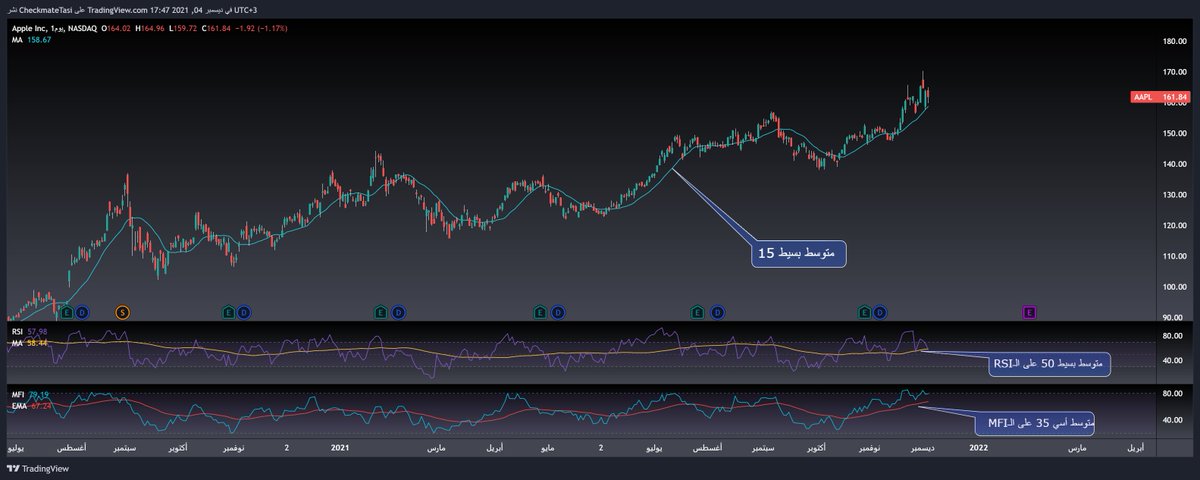Click the dividend D marker at May 2021
The height and width of the screenshot is (480, 1200).
557,313
